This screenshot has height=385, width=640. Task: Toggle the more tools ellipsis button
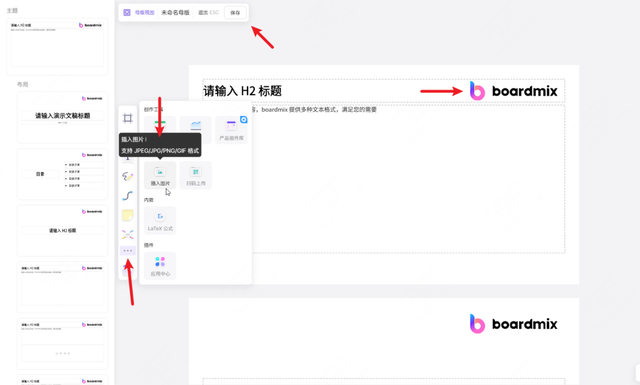[127, 251]
